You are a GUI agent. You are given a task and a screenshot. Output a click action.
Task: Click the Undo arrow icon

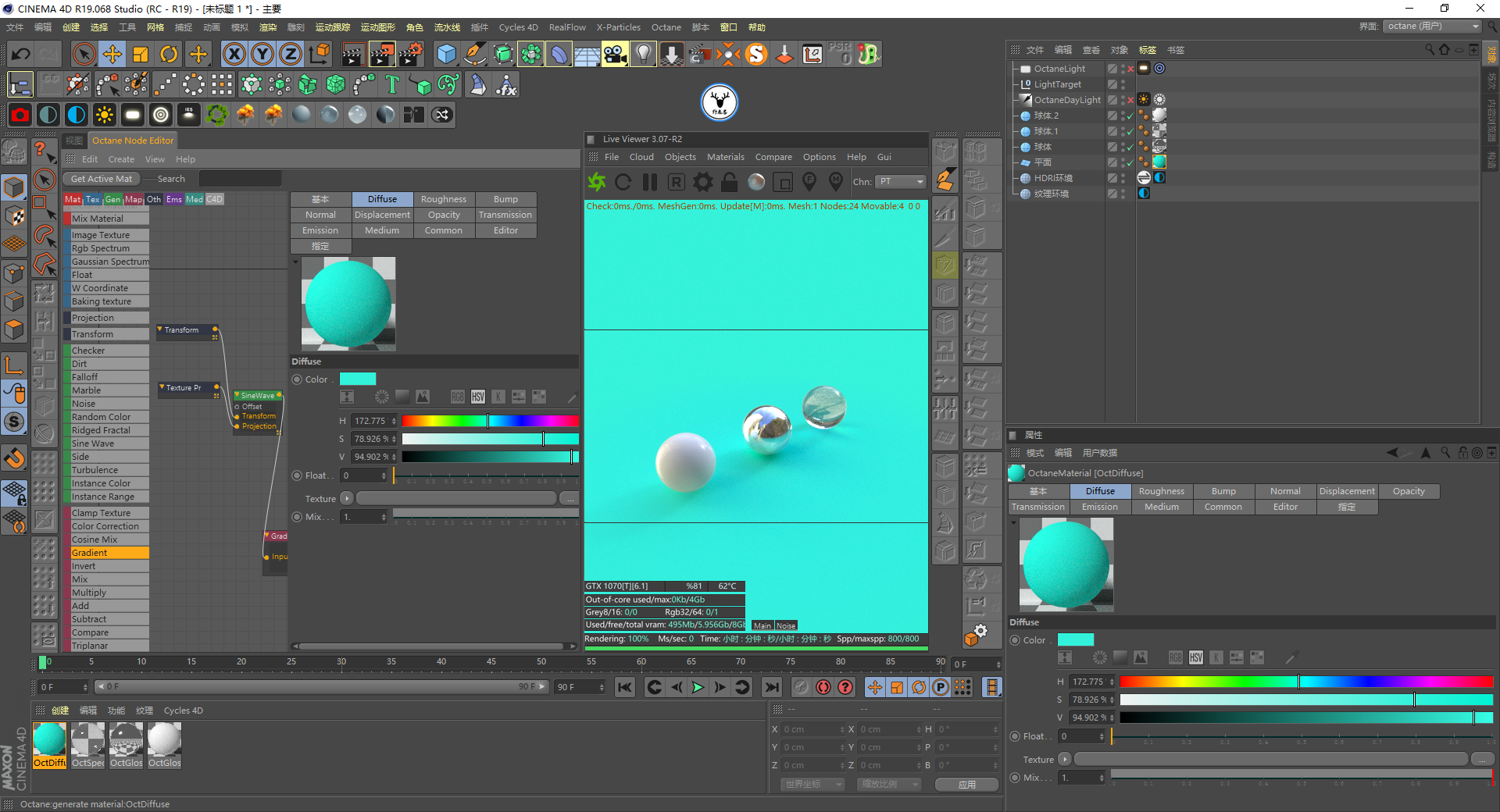point(20,54)
